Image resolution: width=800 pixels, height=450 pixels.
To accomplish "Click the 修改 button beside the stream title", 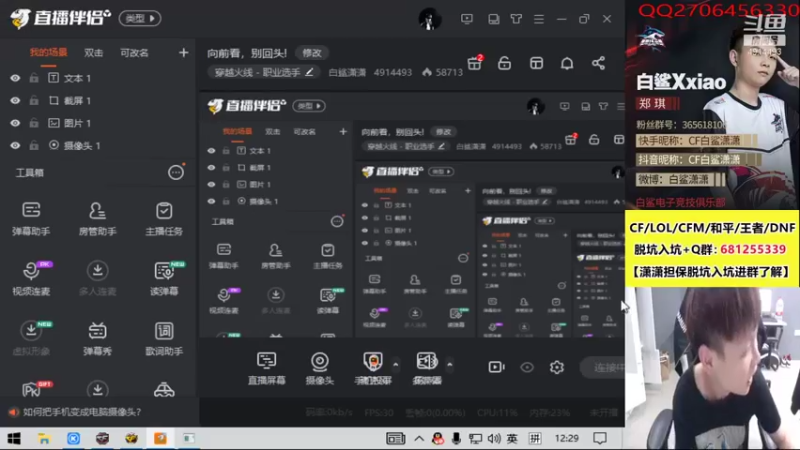I will pyautogui.click(x=312, y=53).
